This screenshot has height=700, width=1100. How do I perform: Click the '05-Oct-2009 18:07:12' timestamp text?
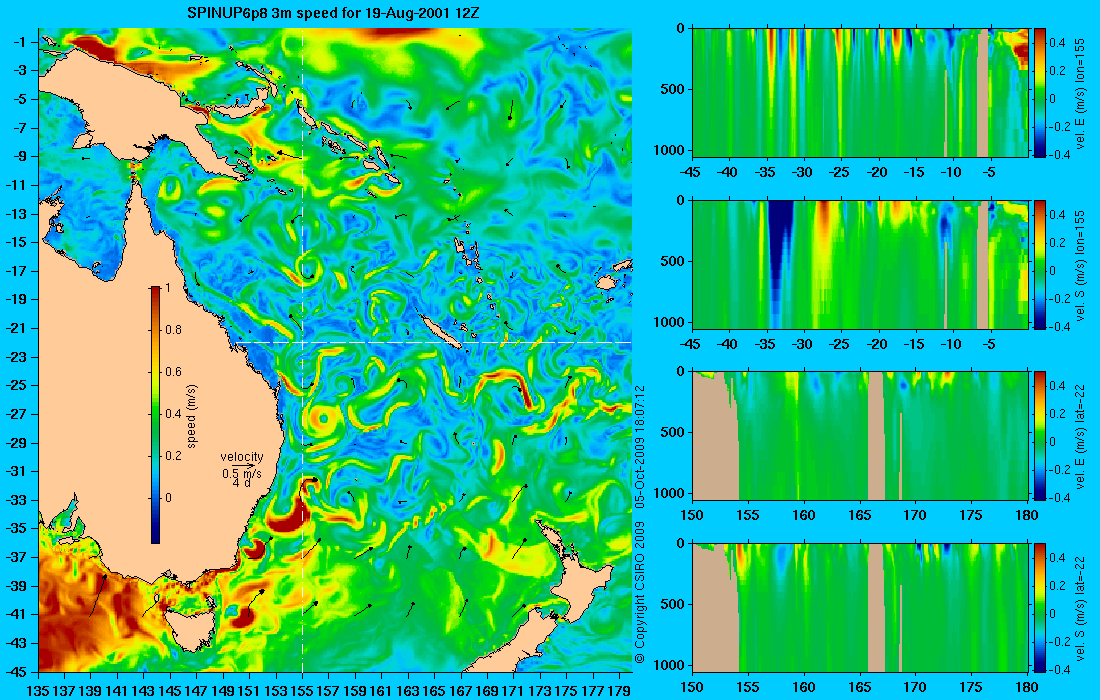(x=639, y=446)
